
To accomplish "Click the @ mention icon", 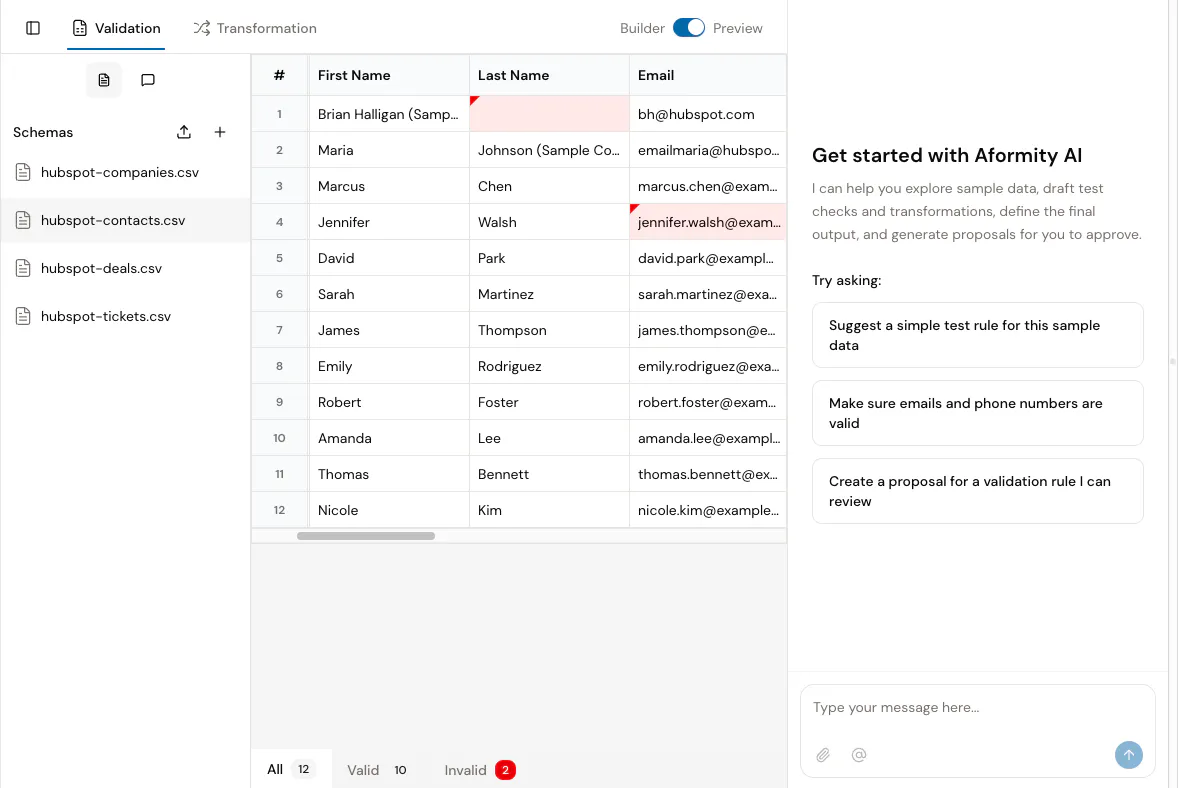I will coord(859,755).
